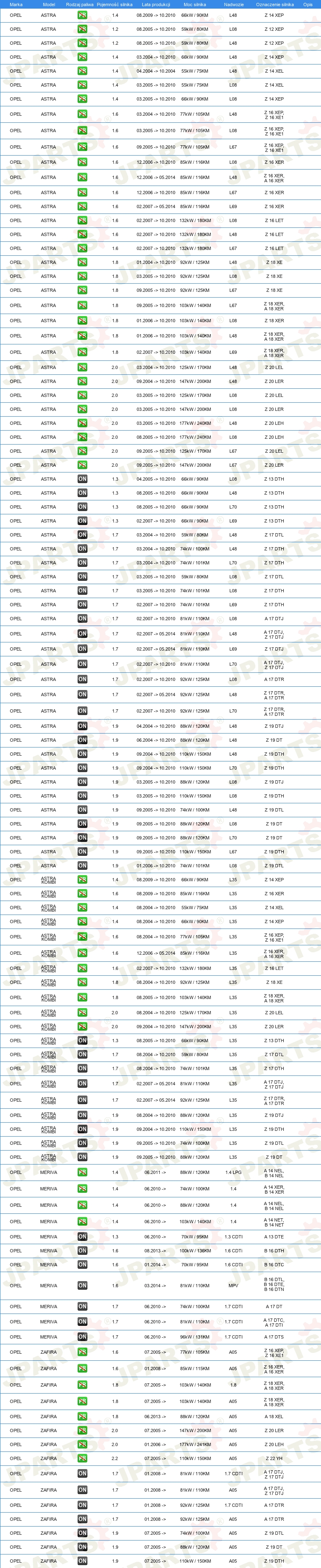Click petrol icon in Astra 1.2 L08 row
The width and height of the screenshot is (321, 1568).
(x=82, y=29)
